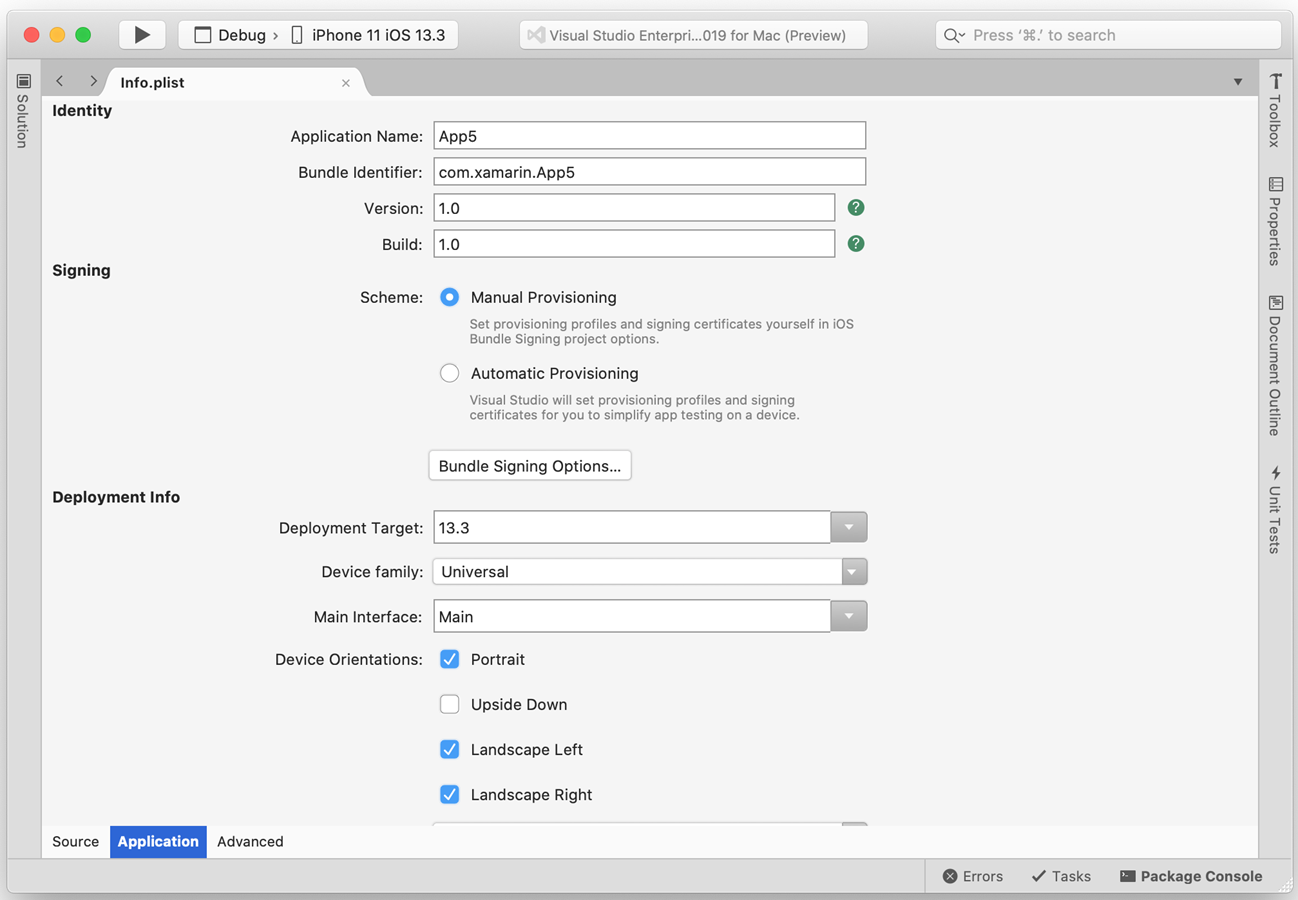The width and height of the screenshot is (1298, 900).
Task: Click the Bundle Signing Options button
Action: pos(530,466)
